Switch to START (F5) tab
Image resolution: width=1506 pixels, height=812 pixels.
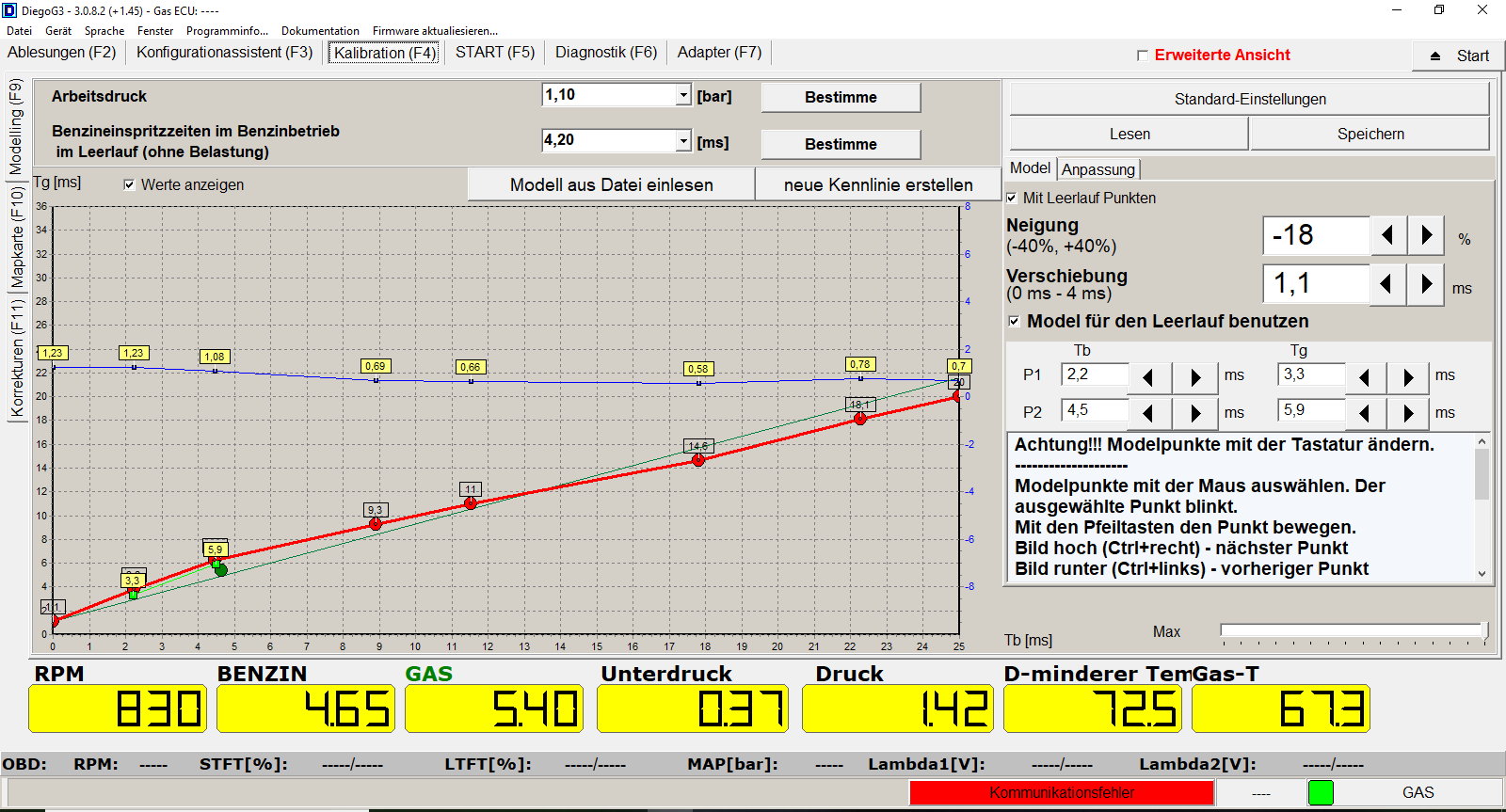click(x=495, y=53)
